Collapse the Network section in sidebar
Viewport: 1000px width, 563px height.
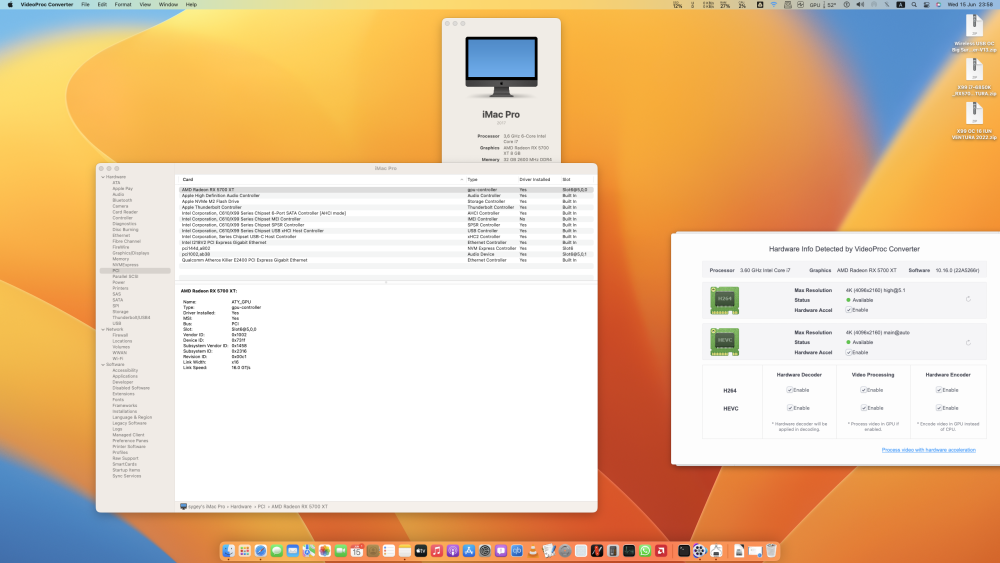coord(103,329)
